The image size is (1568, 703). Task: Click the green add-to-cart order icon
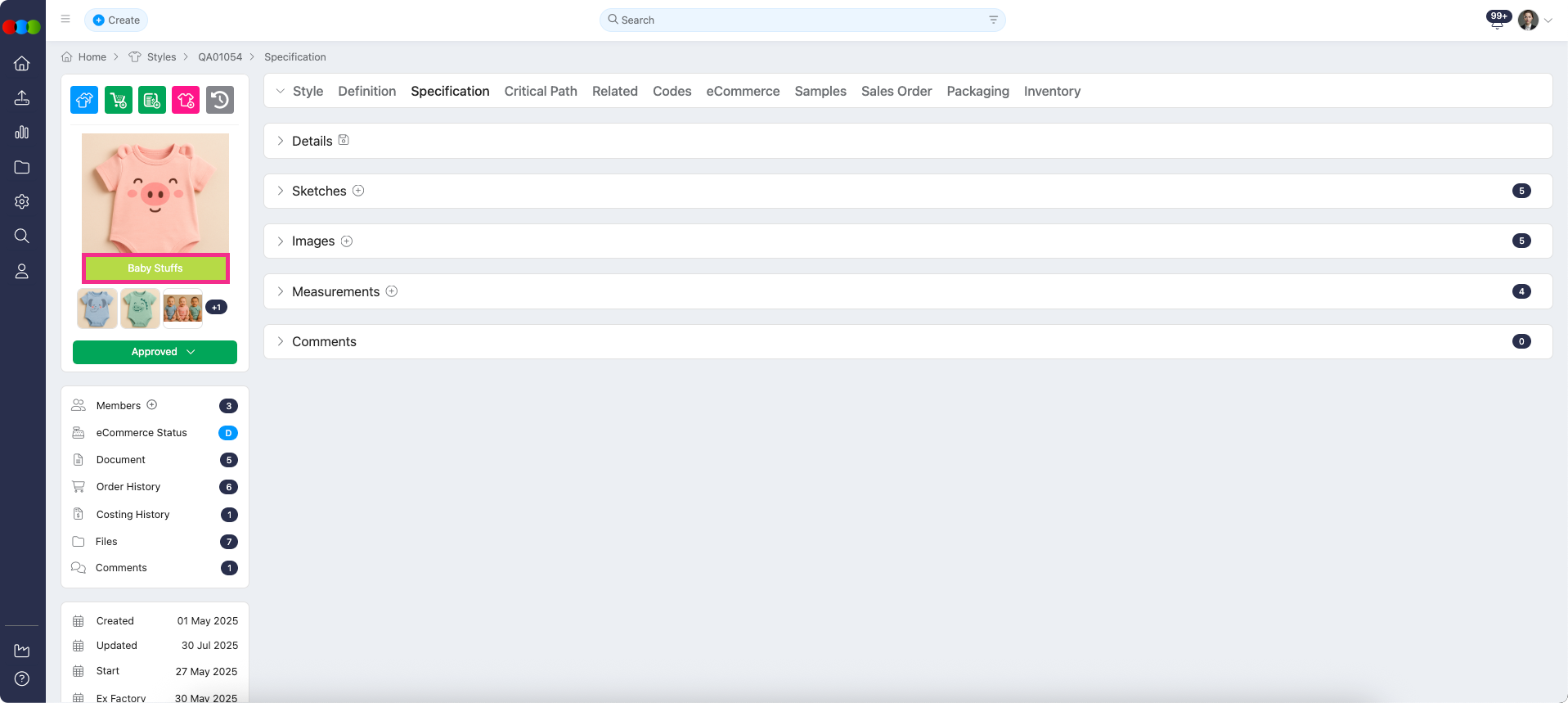[x=119, y=100]
